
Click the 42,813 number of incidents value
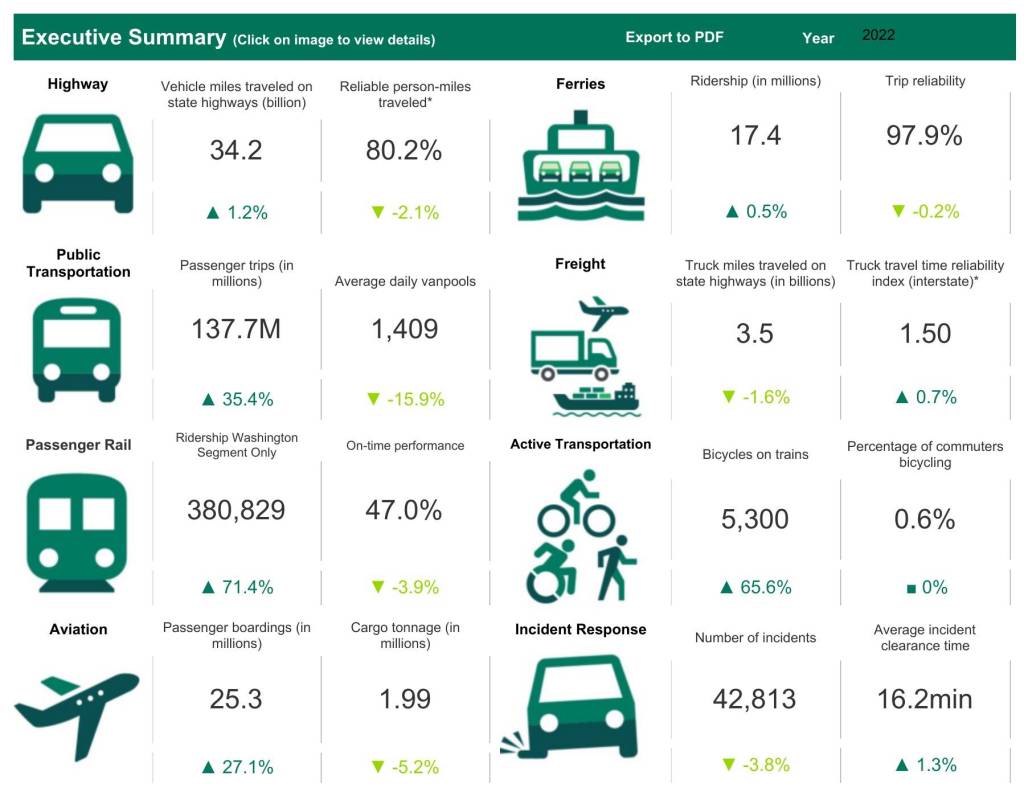[x=754, y=699]
